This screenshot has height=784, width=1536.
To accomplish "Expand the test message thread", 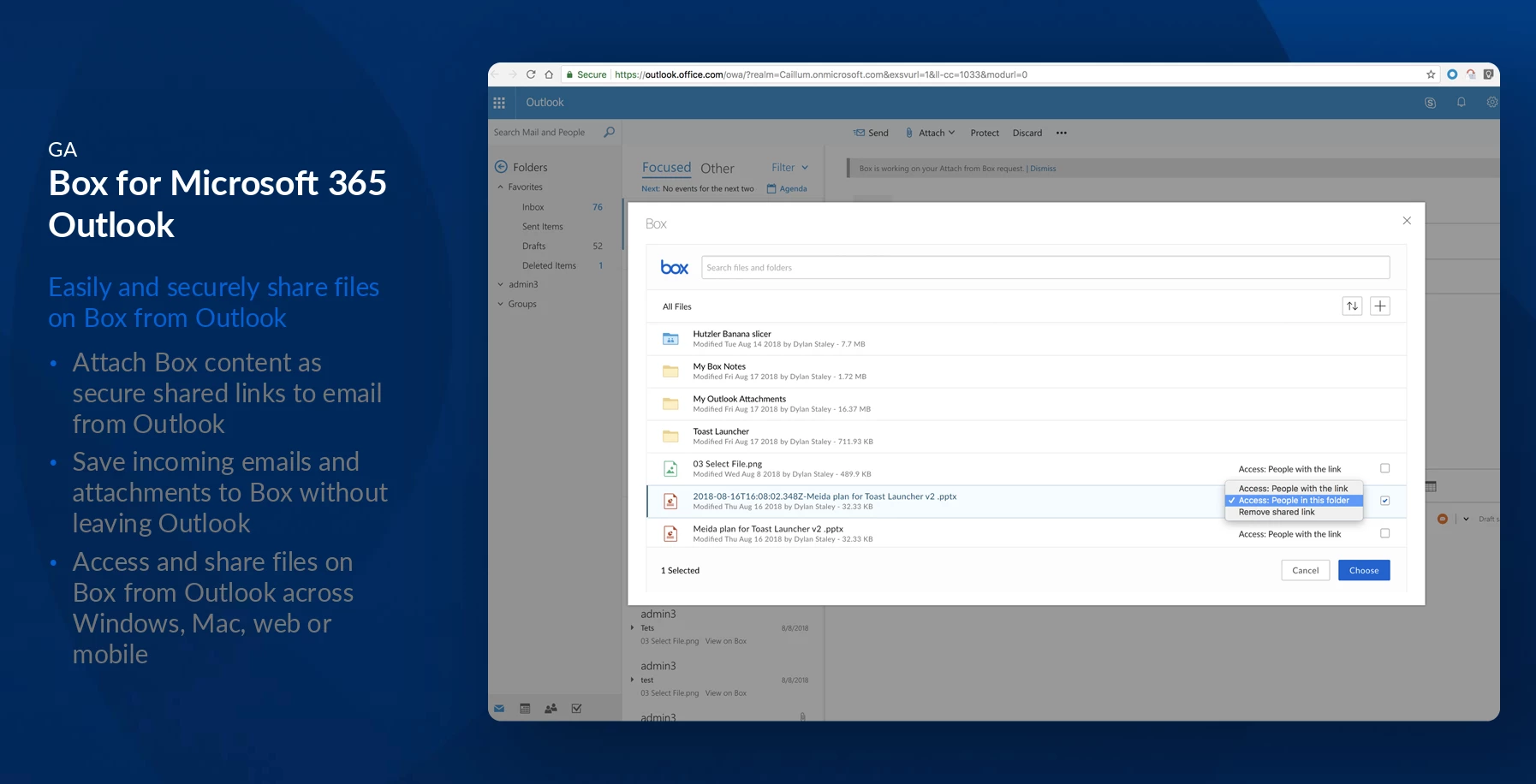I will pyautogui.click(x=633, y=680).
